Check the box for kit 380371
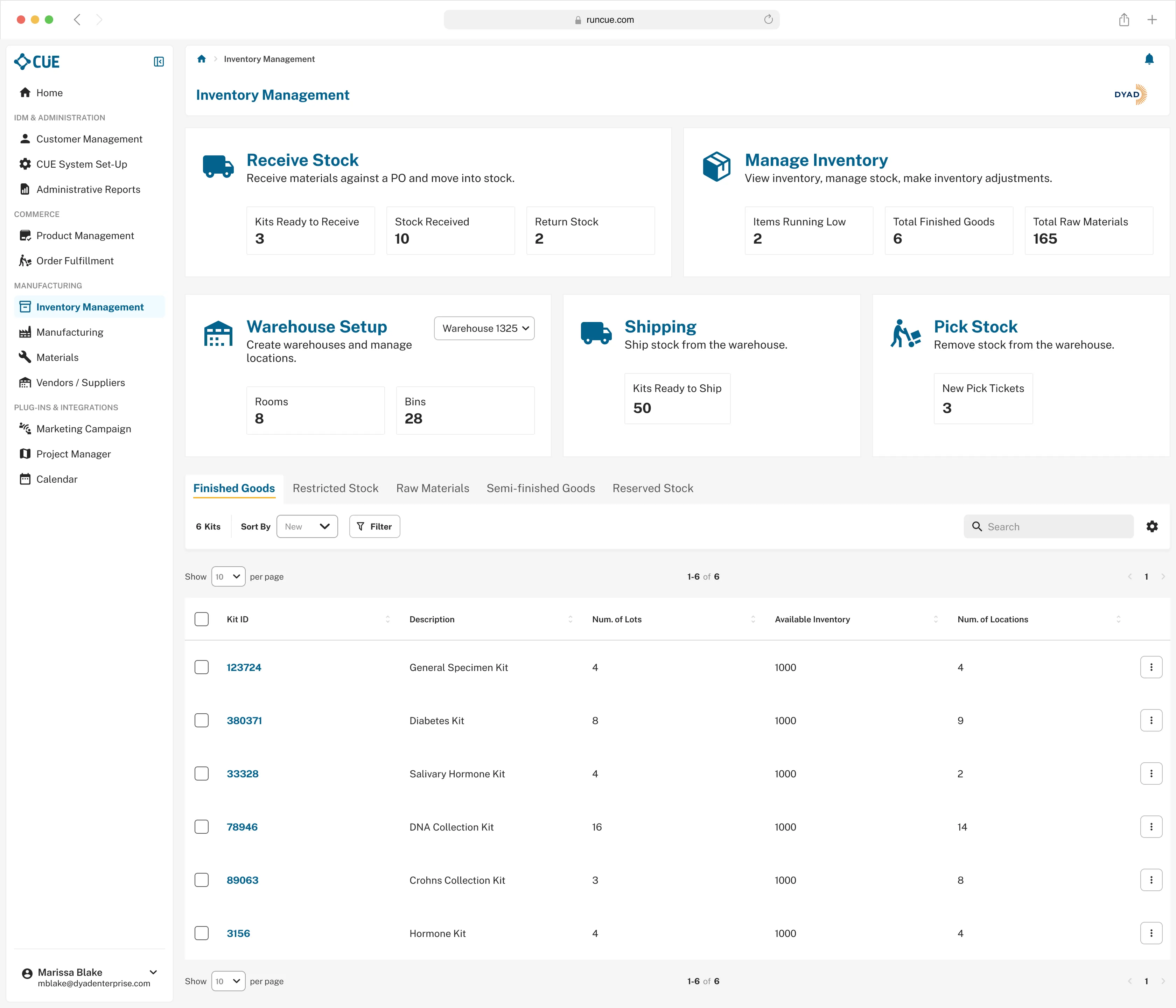 coord(202,720)
